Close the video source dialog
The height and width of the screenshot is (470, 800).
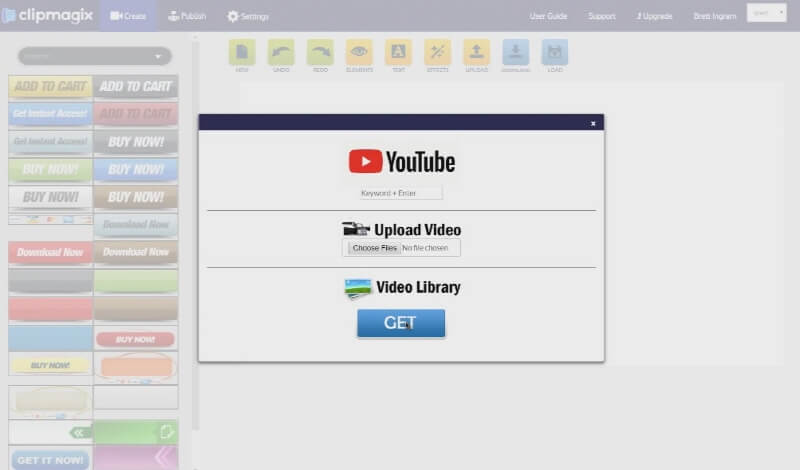tap(593, 123)
